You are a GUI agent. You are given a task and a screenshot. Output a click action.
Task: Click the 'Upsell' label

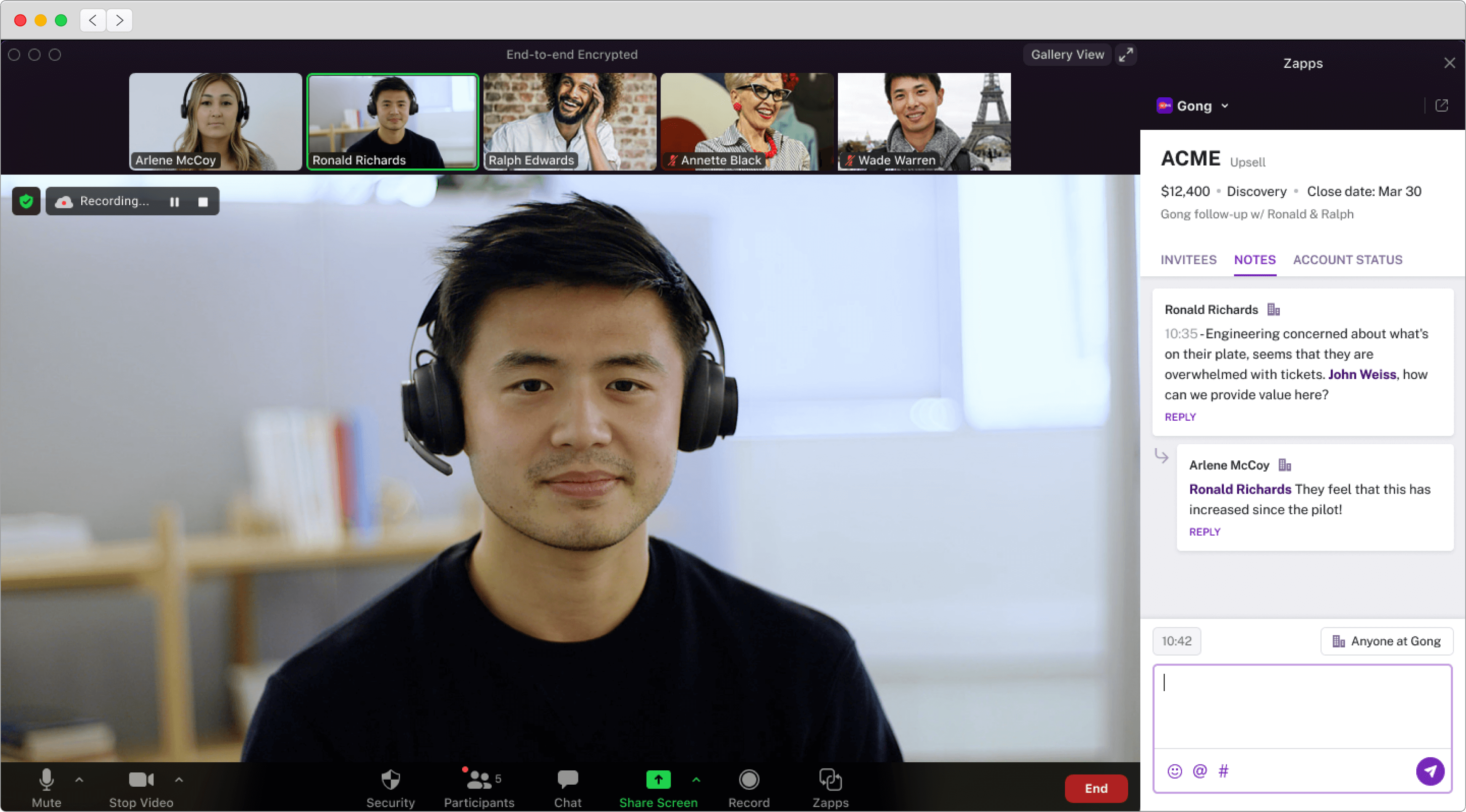[x=1247, y=162]
